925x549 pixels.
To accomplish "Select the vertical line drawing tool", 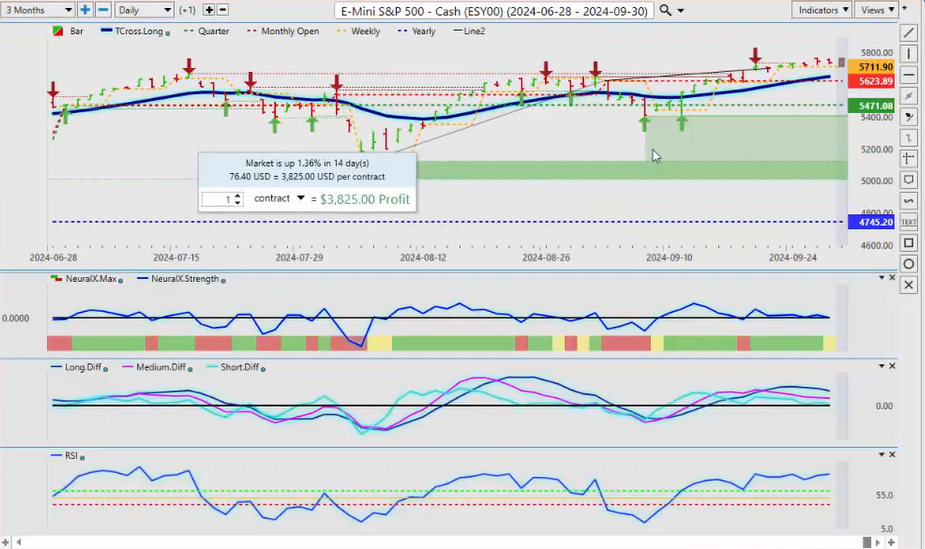I will point(908,54).
